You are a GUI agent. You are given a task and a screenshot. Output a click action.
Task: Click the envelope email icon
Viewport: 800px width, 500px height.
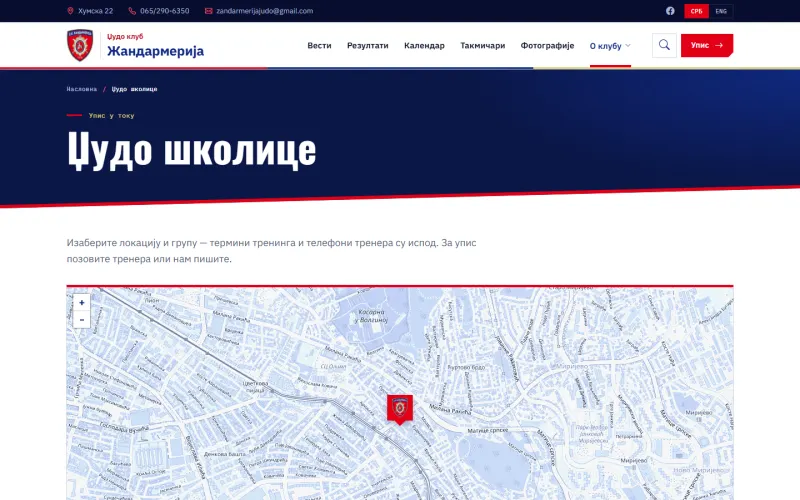click(x=209, y=11)
